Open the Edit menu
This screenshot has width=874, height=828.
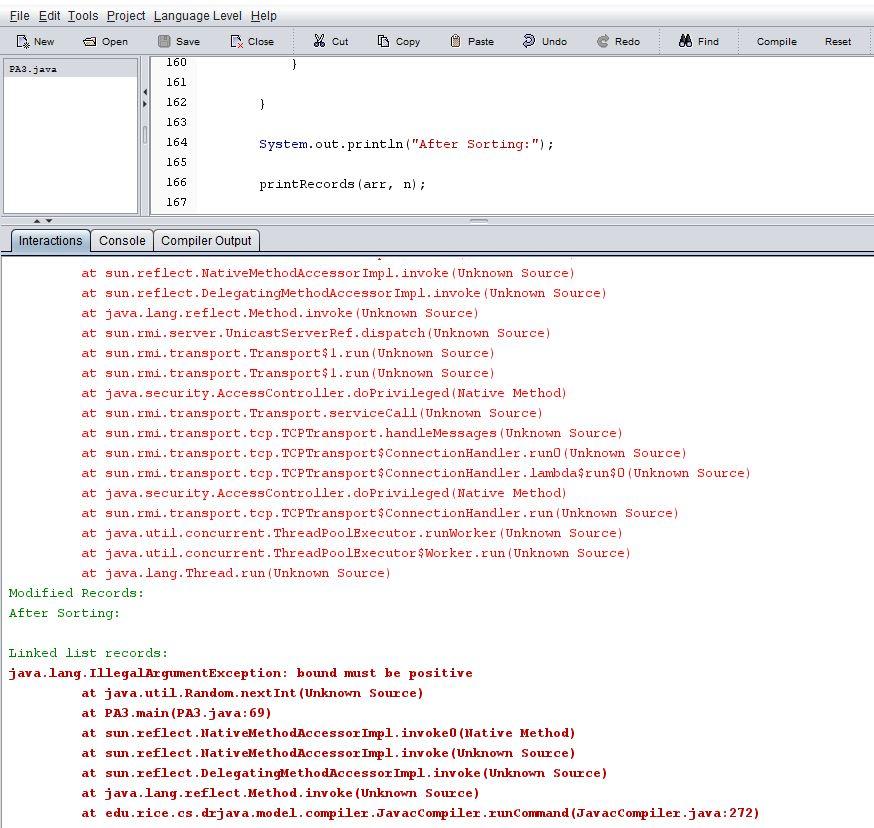pos(49,16)
